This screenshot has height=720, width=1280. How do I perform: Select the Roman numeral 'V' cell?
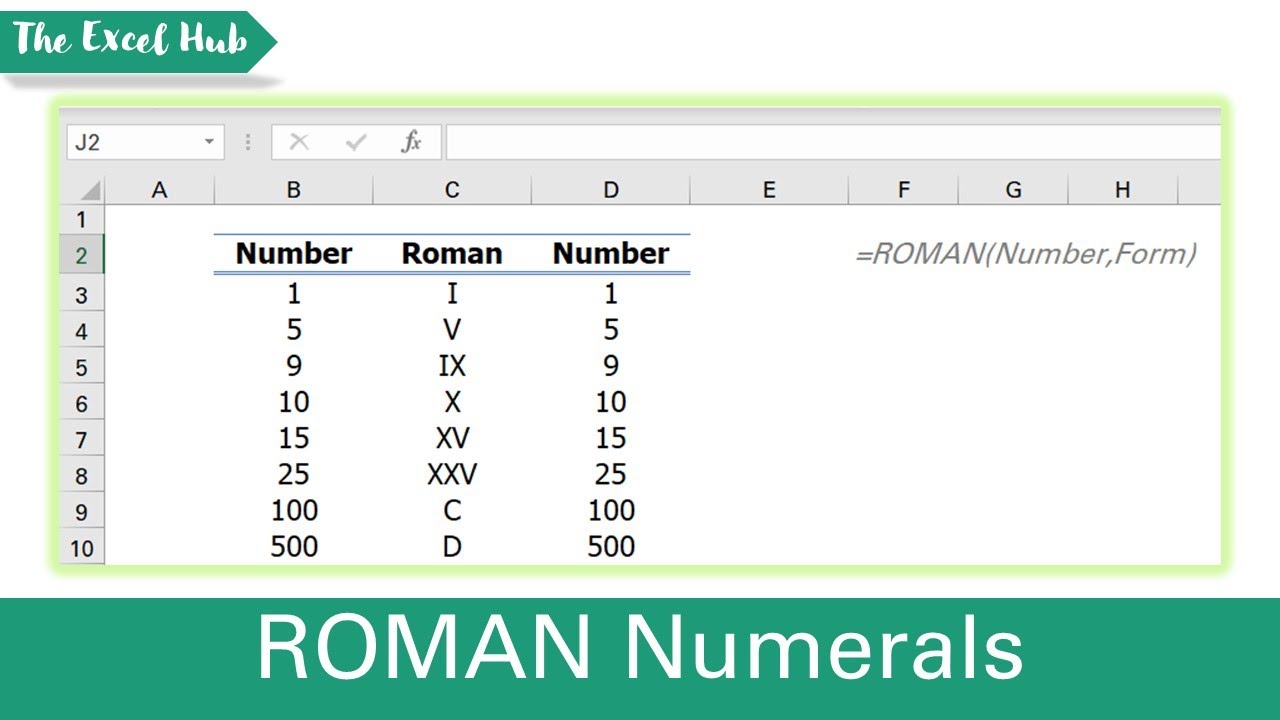(x=452, y=330)
